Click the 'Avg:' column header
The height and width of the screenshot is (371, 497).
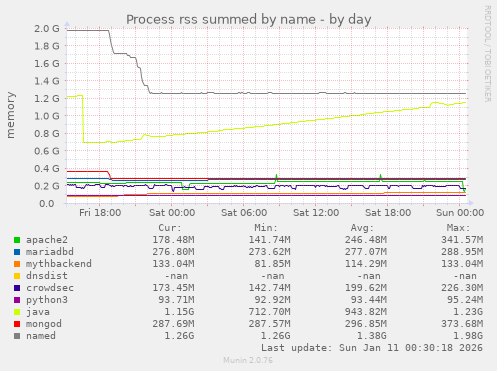[362, 228]
